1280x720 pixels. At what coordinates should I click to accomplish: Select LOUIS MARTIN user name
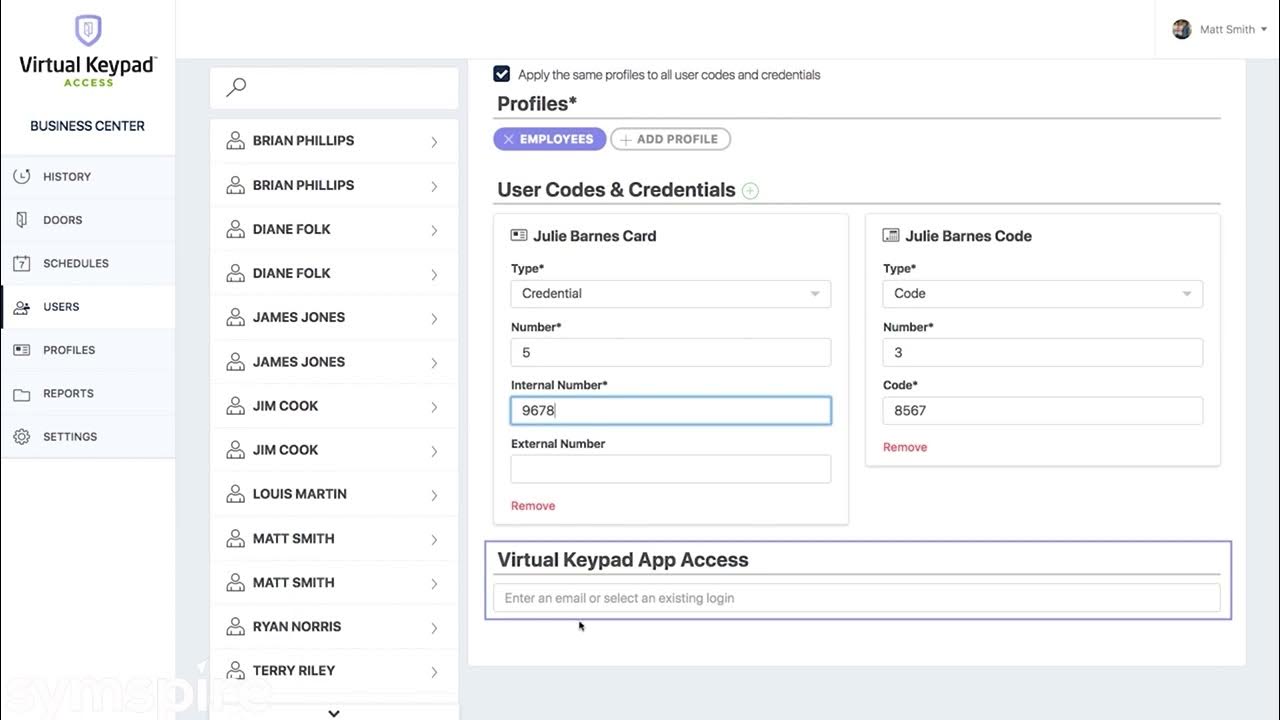[300, 494]
